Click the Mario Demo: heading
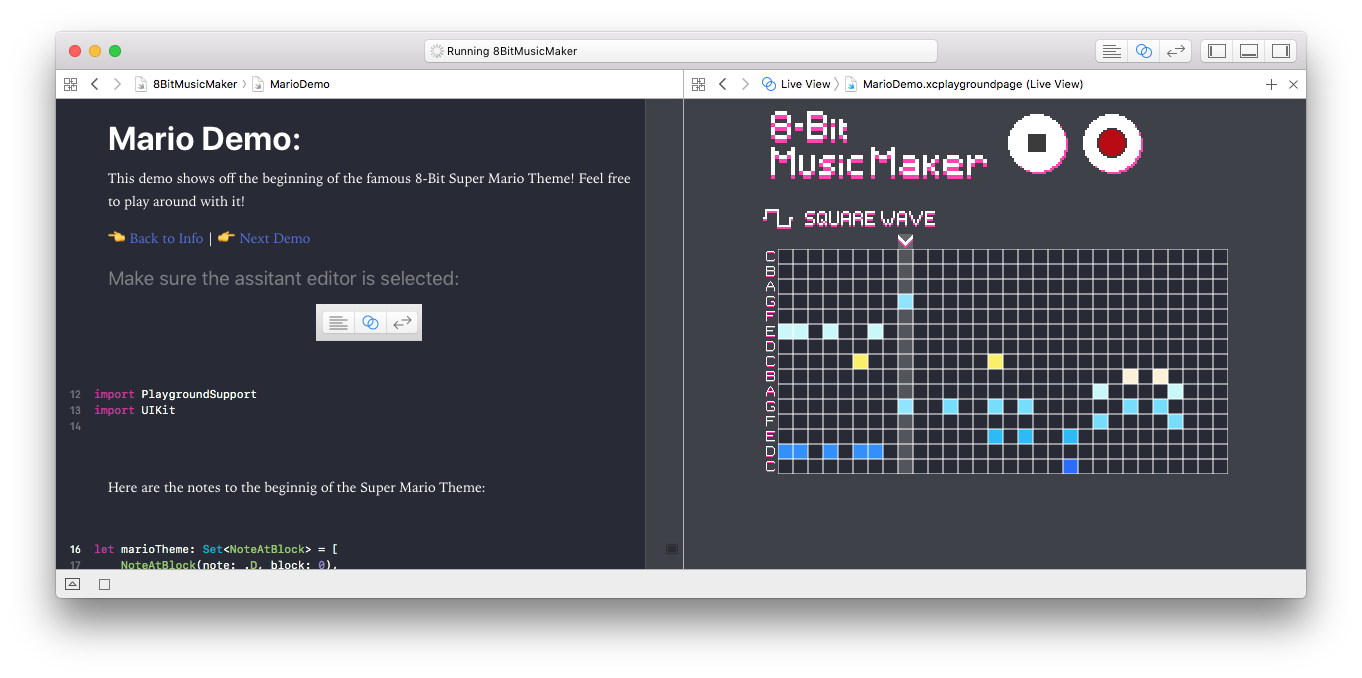Screen dimensions: 1362x678 [x=204, y=139]
